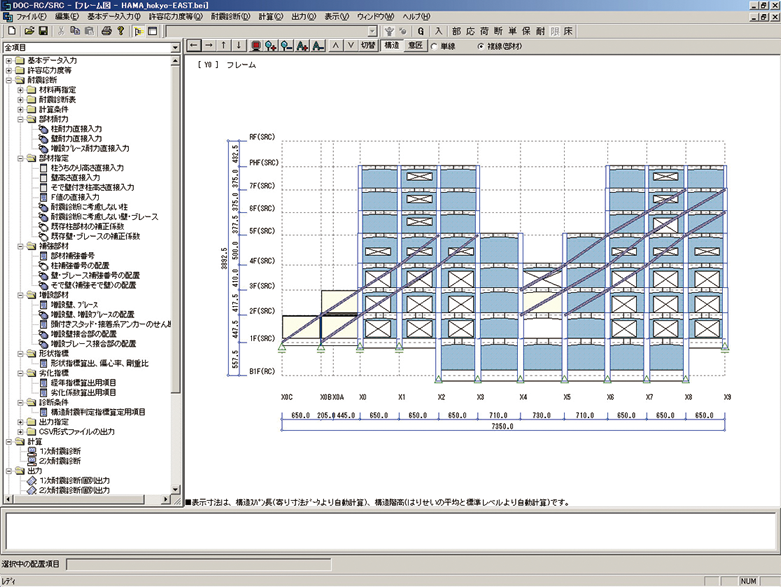Click the Cut scissors icon
The height and width of the screenshot is (587, 781).
click(61, 31)
